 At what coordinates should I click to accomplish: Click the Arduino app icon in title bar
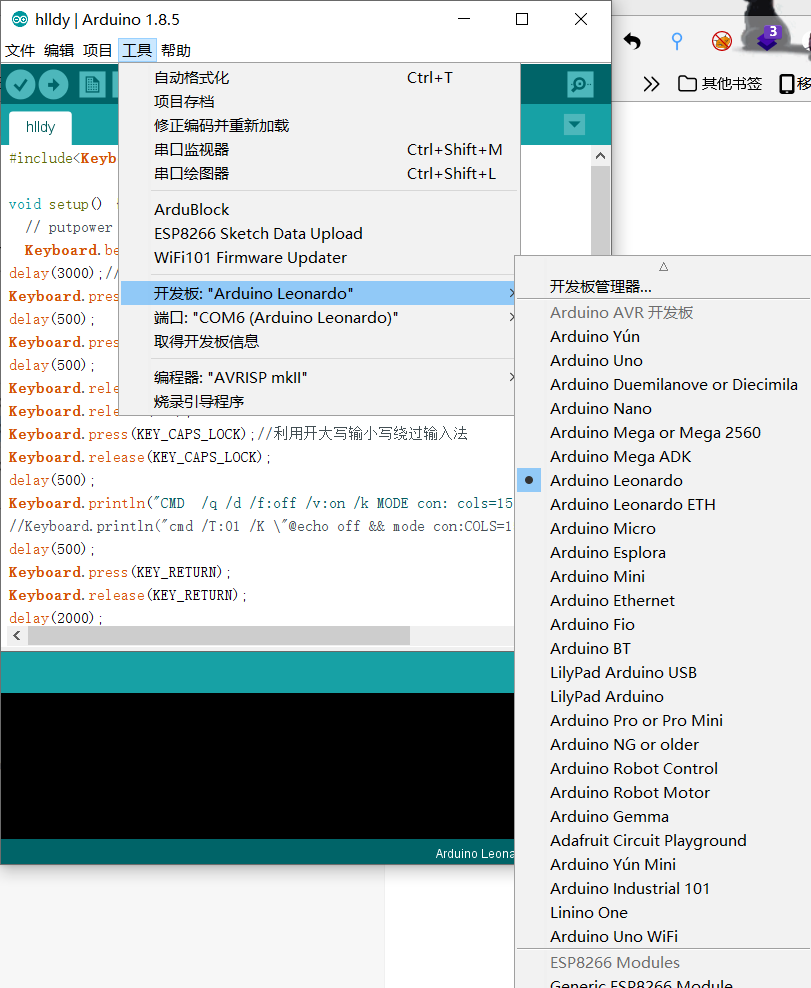pos(20,20)
